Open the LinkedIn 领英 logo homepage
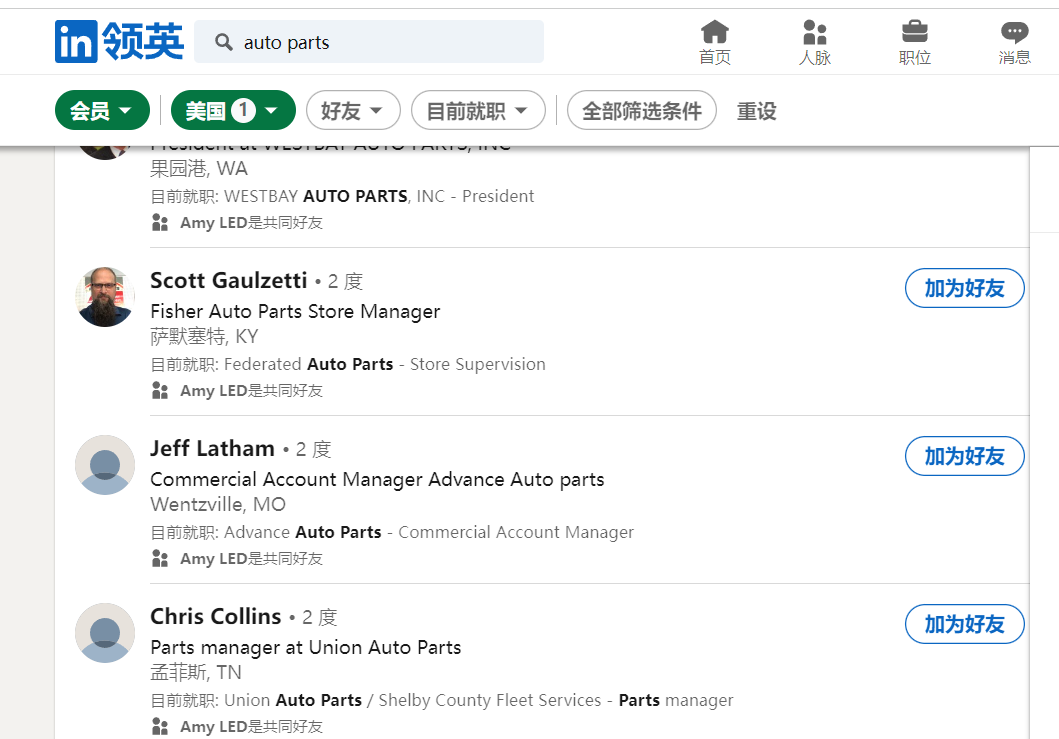This screenshot has height=739, width=1059. point(119,41)
